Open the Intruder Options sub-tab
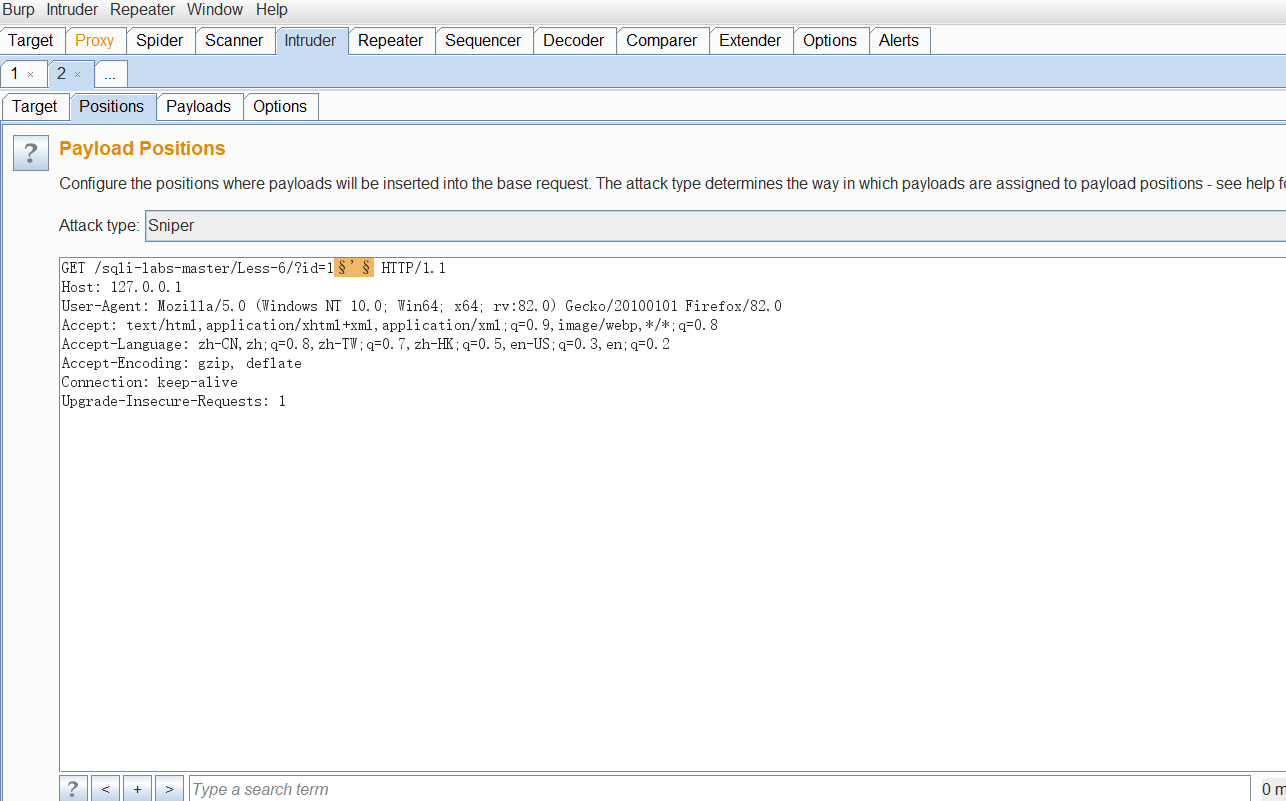Screen dimensions: 1286x801 pyautogui.click(x=280, y=106)
